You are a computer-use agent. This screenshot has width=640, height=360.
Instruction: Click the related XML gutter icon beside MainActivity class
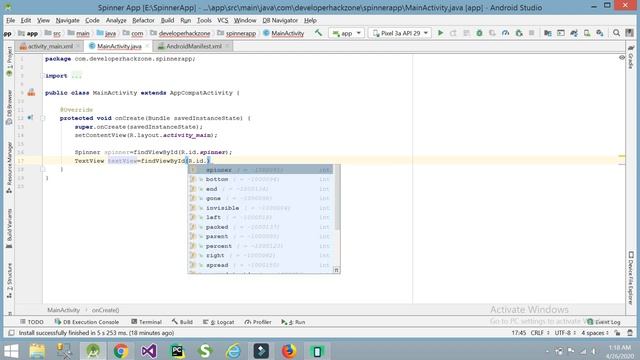coord(31,93)
